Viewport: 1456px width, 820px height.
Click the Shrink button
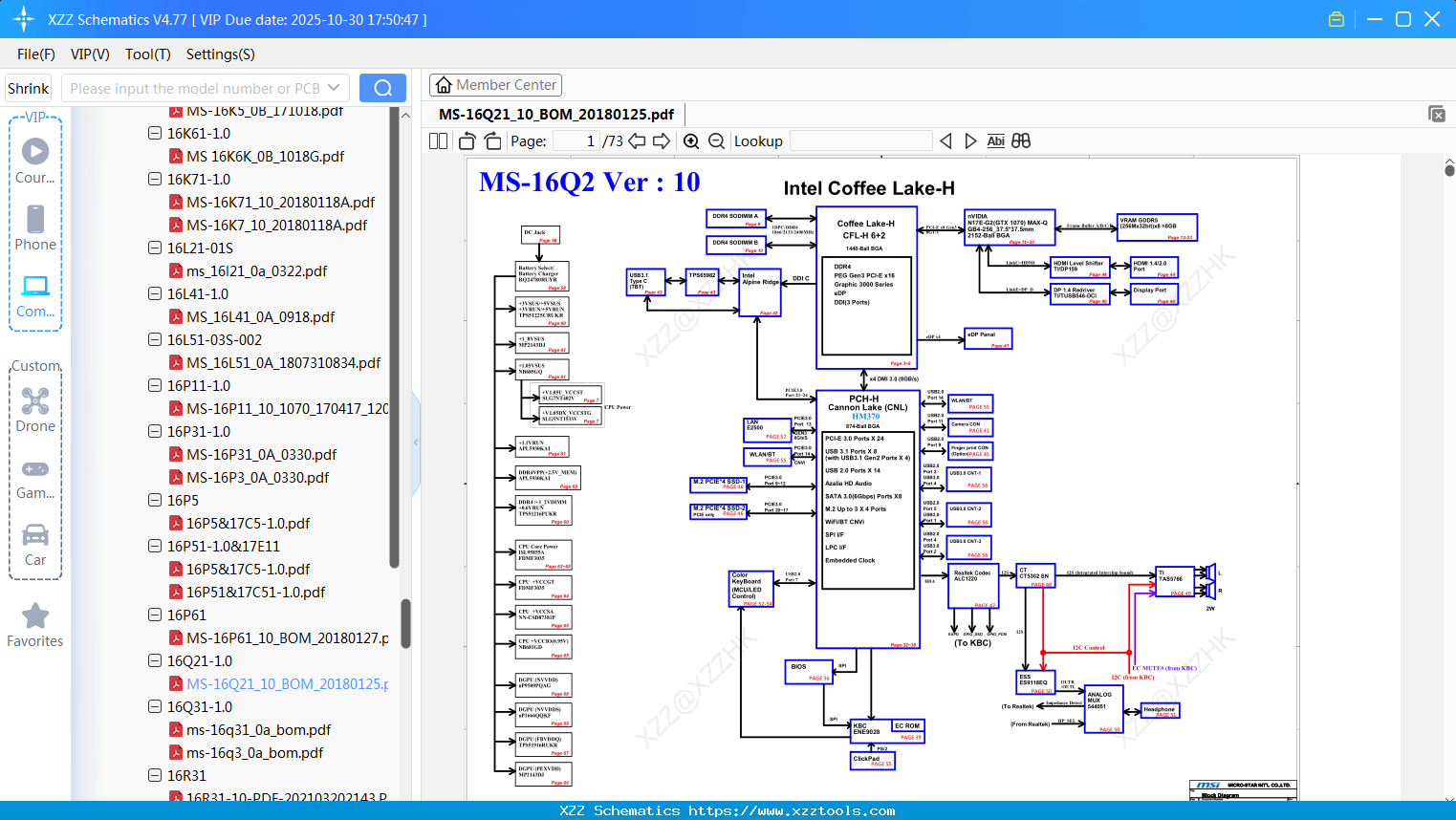coord(29,88)
